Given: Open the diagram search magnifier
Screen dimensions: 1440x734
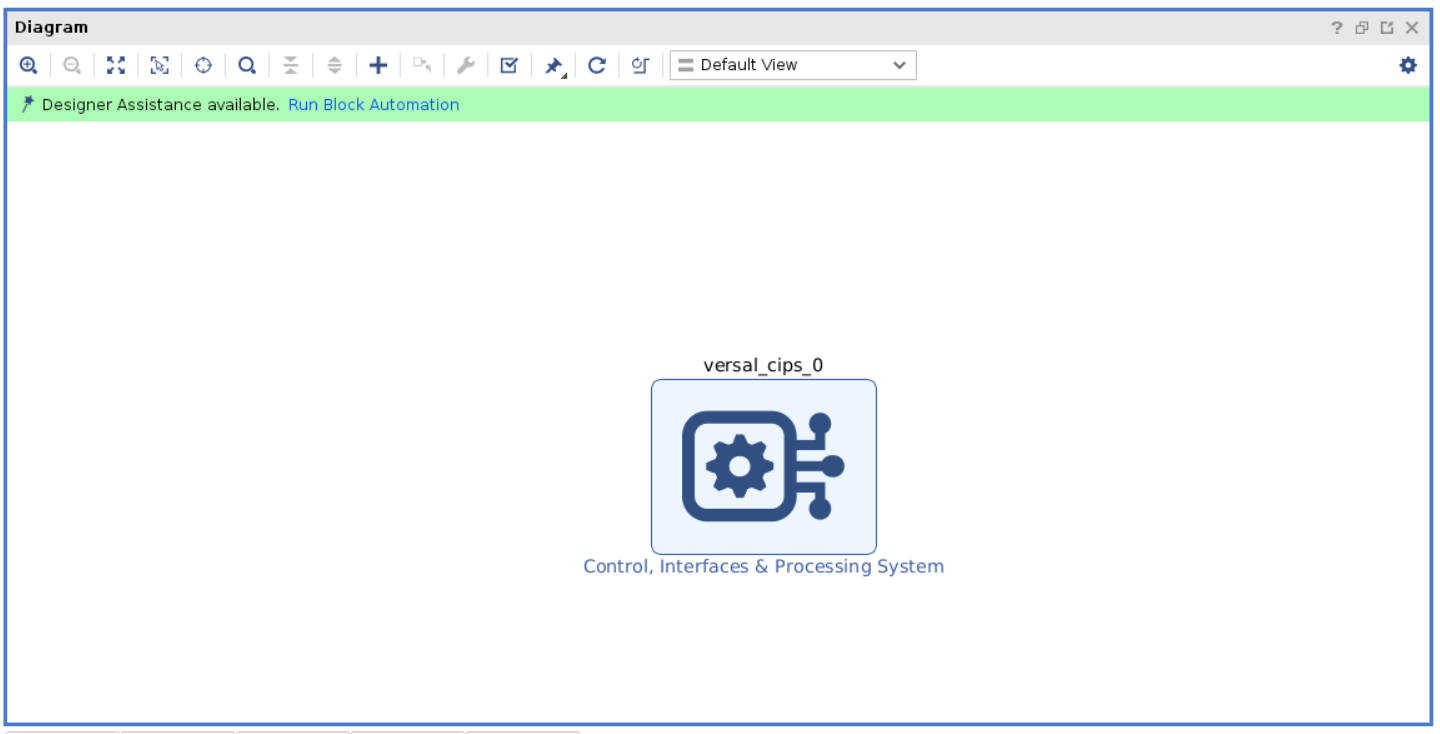Looking at the screenshot, I should [247, 65].
